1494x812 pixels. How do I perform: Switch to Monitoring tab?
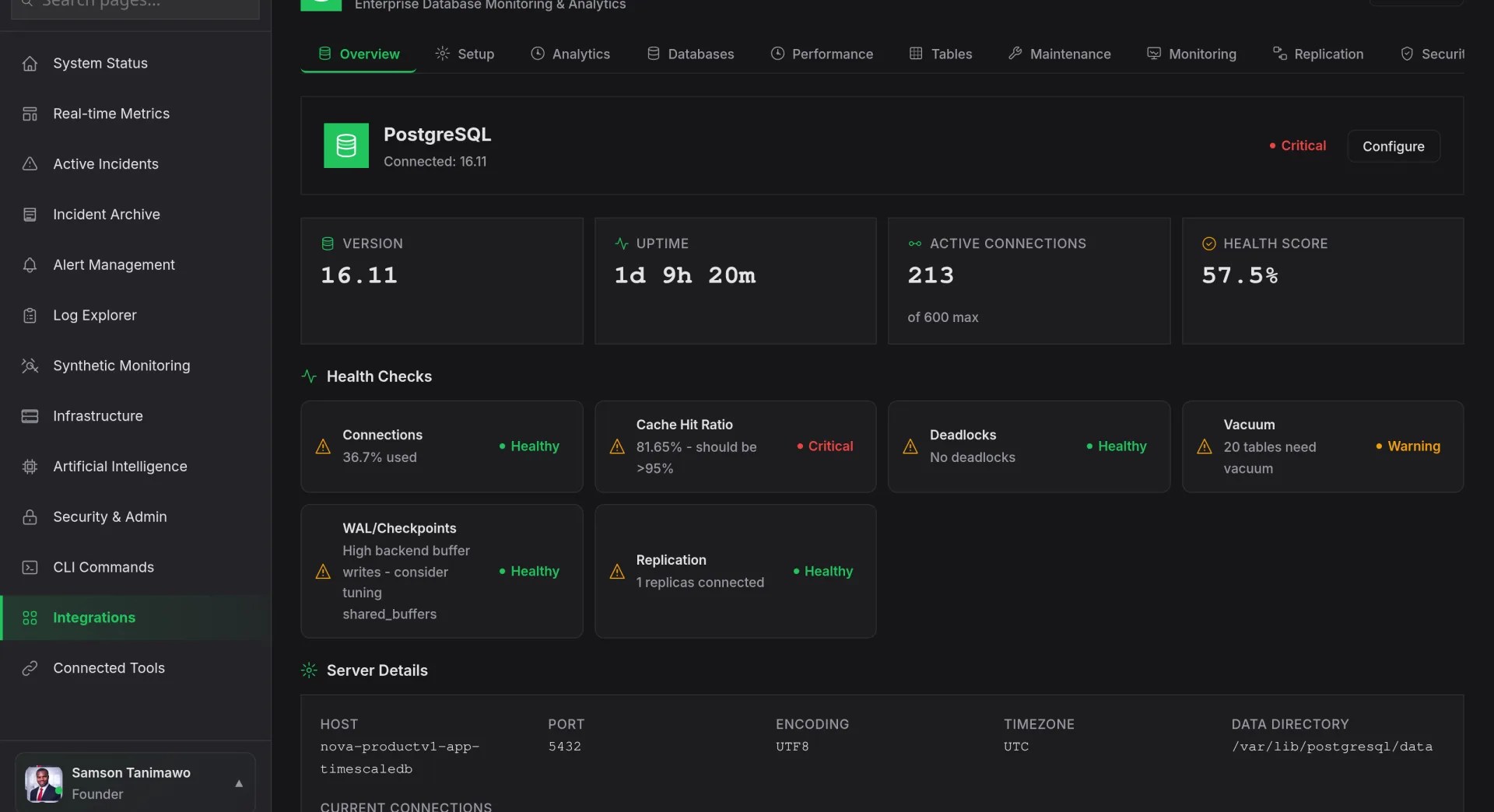[x=1191, y=54]
